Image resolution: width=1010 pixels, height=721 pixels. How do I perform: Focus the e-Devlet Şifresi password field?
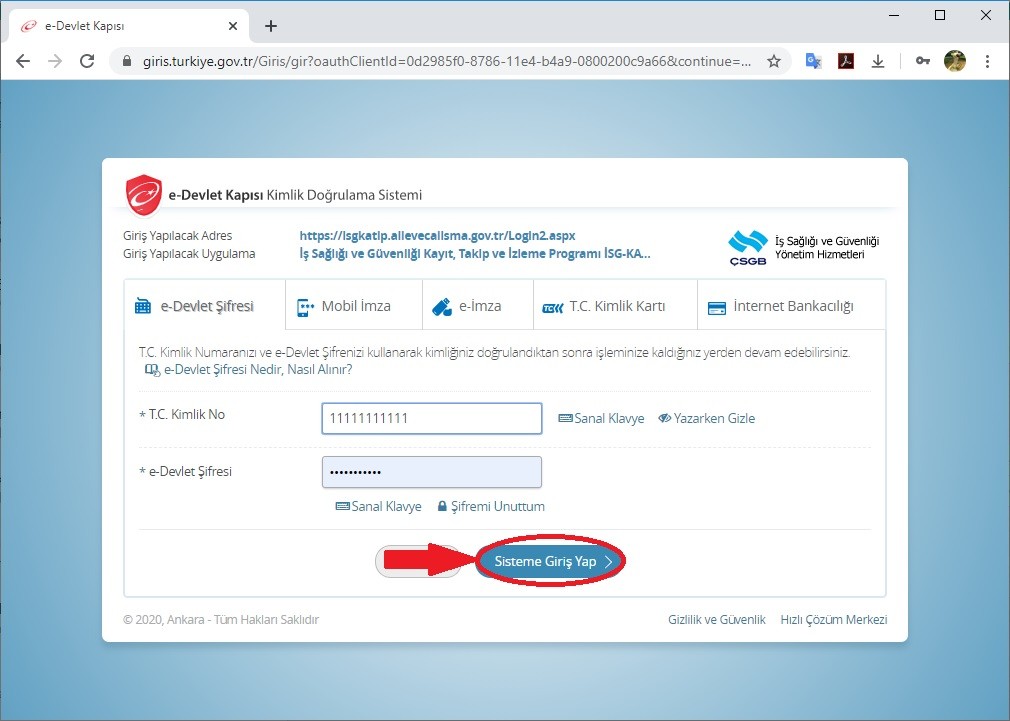pyautogui.click(x=432, y=472)
